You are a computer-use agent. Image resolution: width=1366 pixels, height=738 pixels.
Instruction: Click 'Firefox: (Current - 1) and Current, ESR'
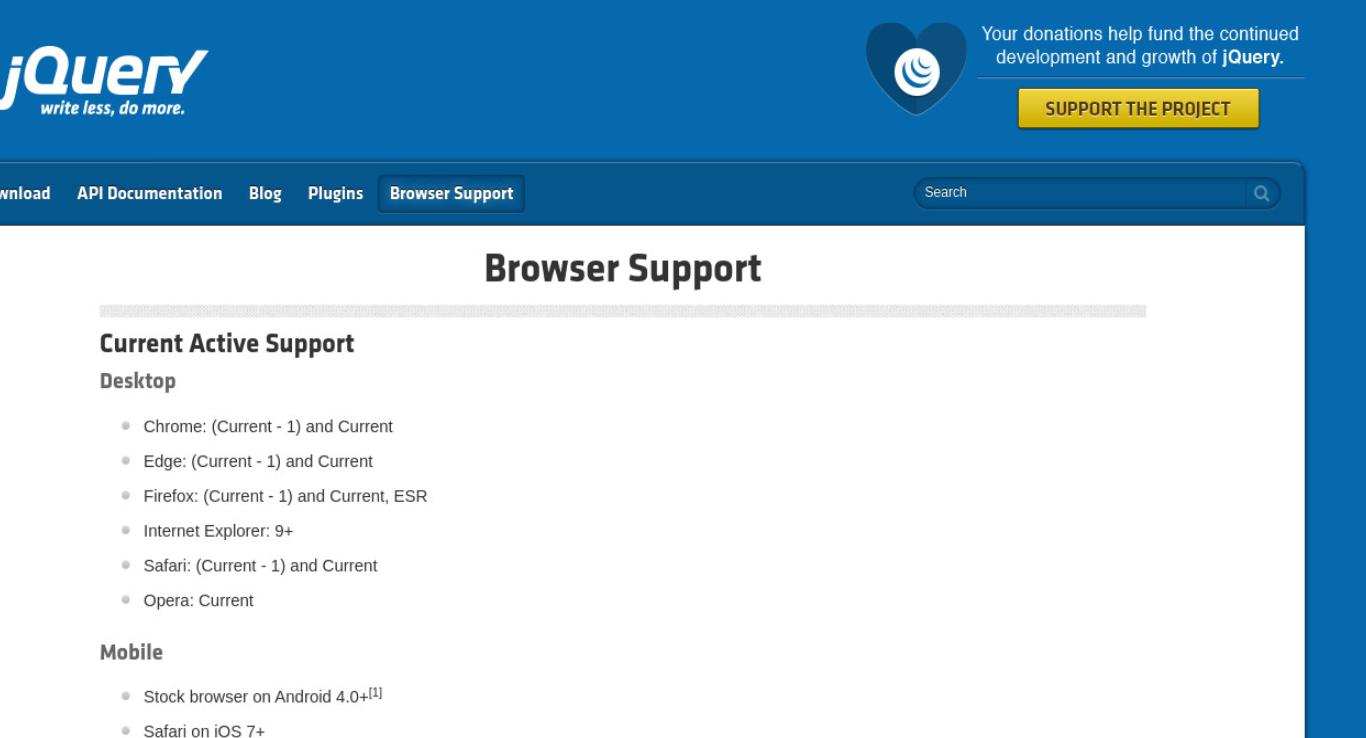[x=285, y=496]
